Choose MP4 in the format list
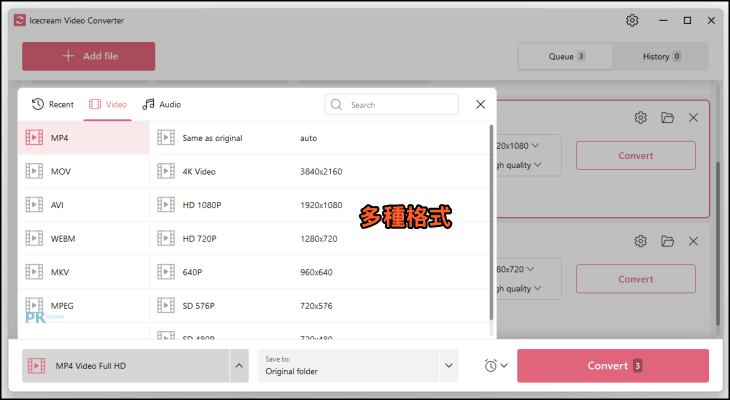 point(84,138)
